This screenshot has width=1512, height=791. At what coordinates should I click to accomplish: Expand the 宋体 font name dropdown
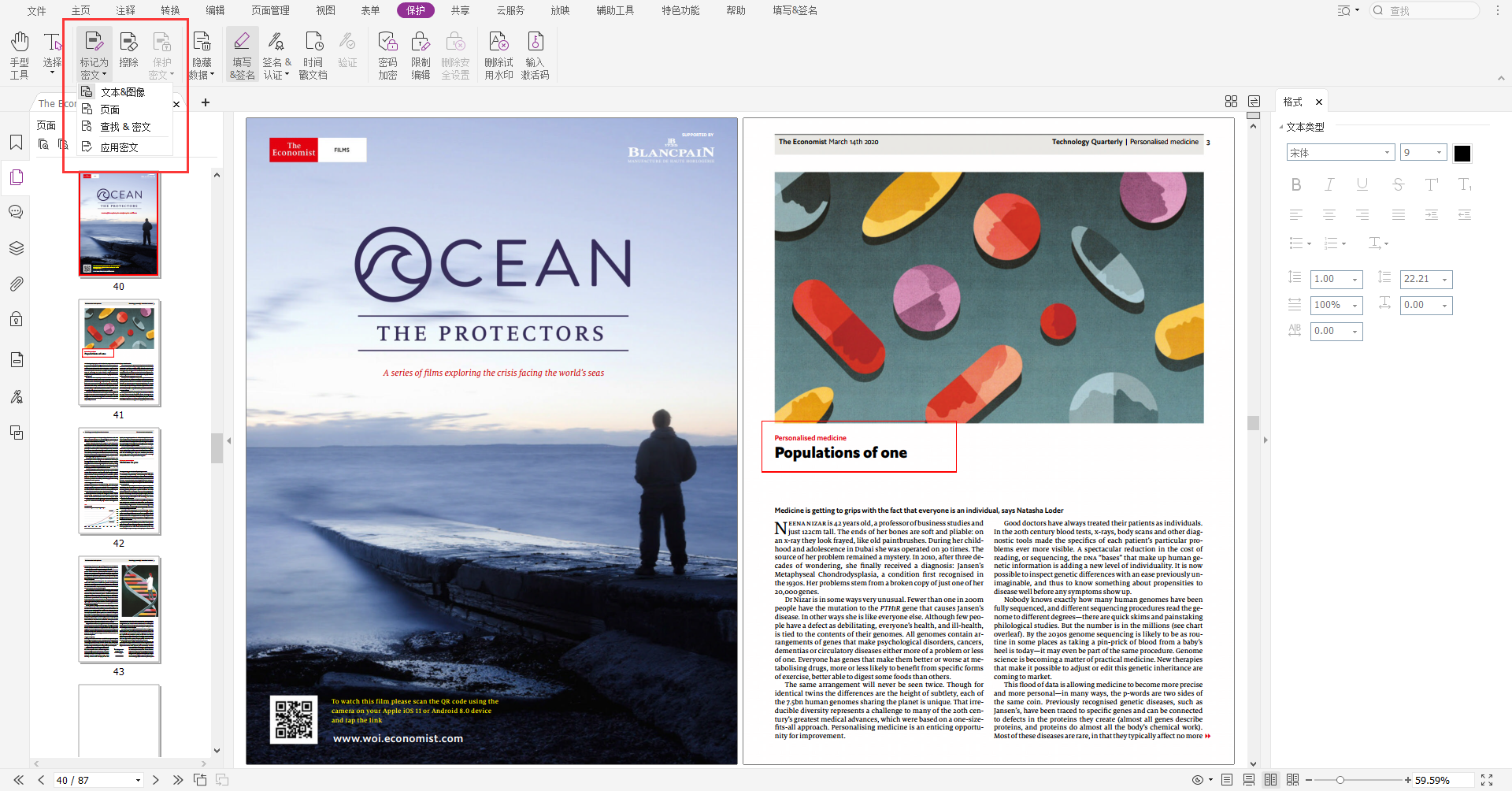click(1387, 153)
